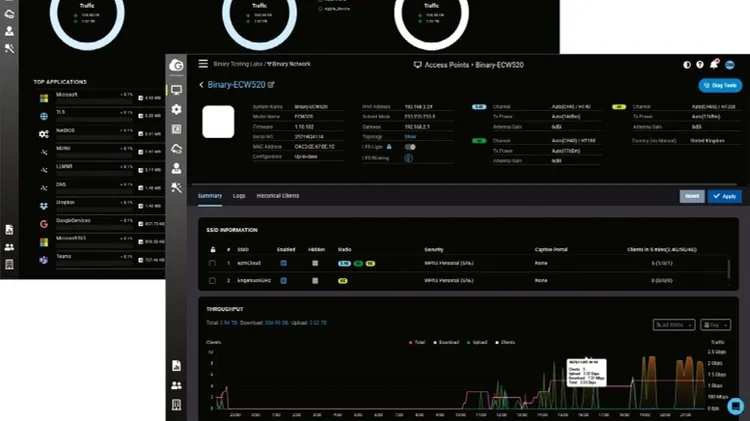Viewport: 750px width, 421px height.
Task: Click the Diag Tools button
Action: [x=720, y=86]
